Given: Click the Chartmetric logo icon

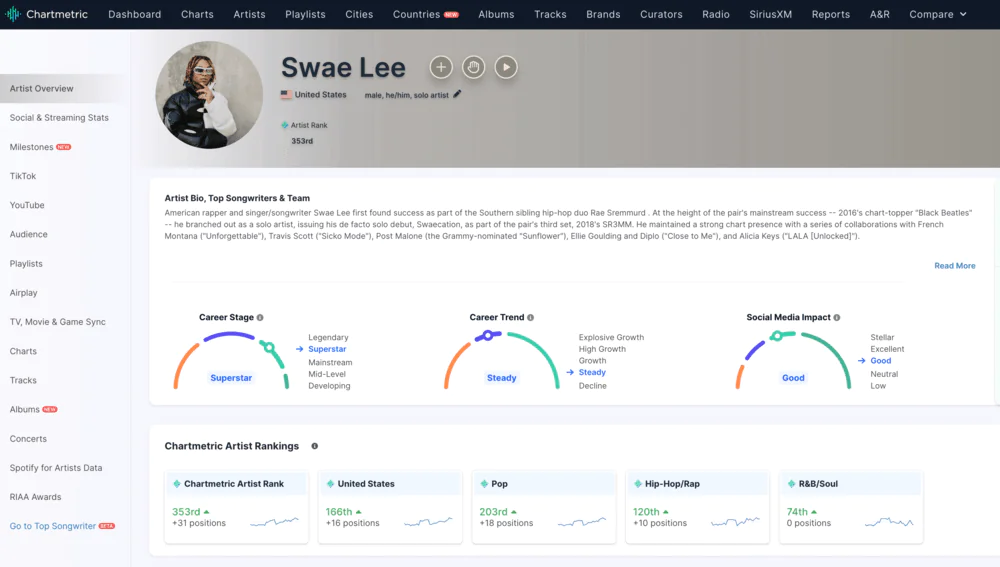Looking at the screenshot, I should pyautogui.click(x=13, y=14).
